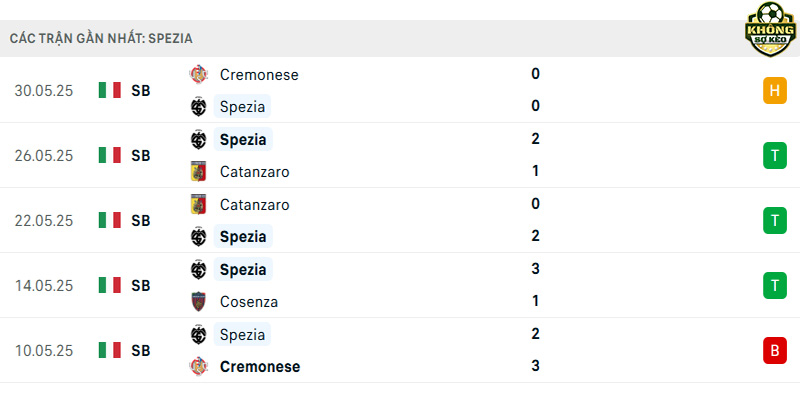Select highlighted Spezia name in 26.05.25 match

(x=243, y=139)
